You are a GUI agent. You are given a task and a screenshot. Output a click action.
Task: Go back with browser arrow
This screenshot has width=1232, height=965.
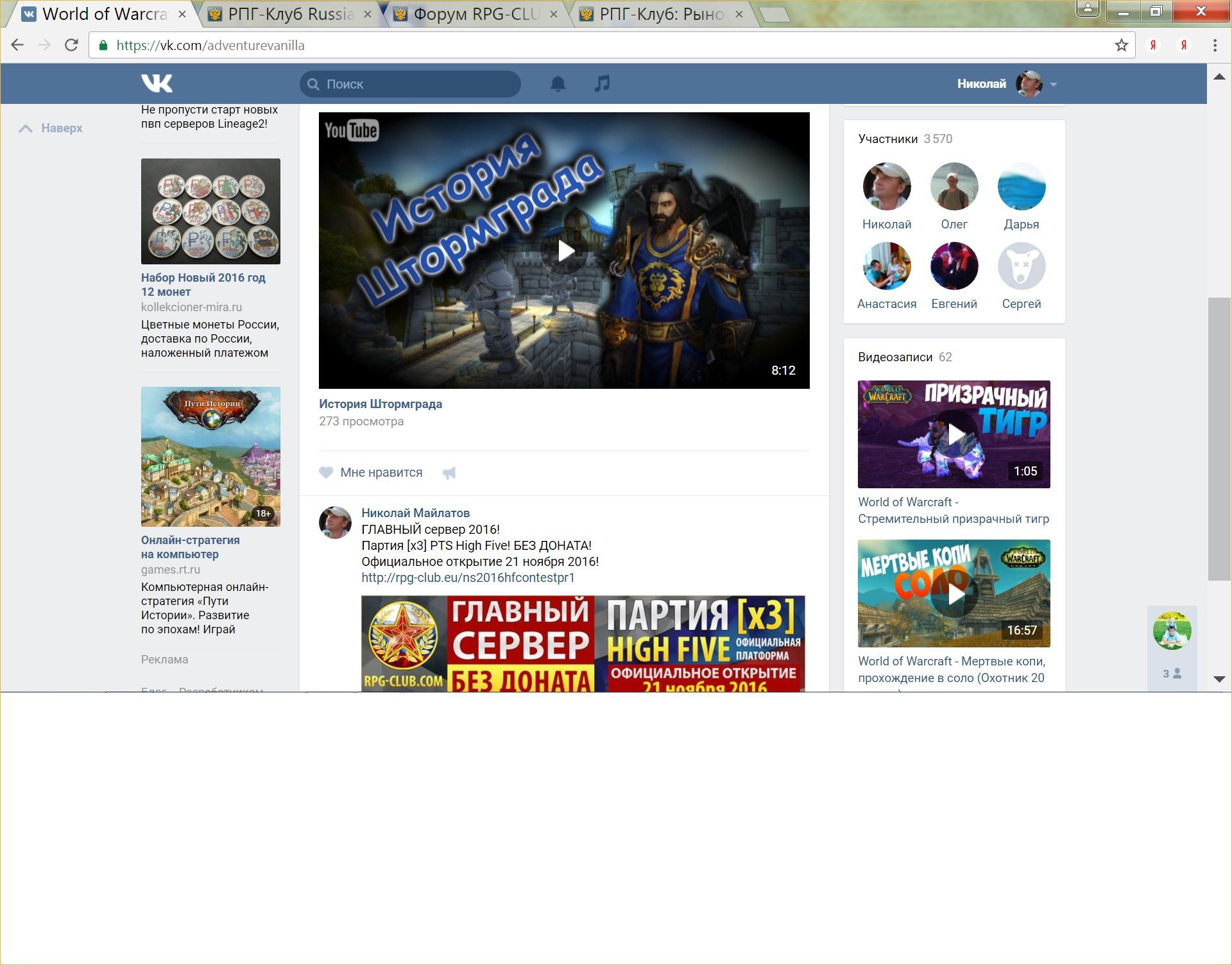click(17, 45)
